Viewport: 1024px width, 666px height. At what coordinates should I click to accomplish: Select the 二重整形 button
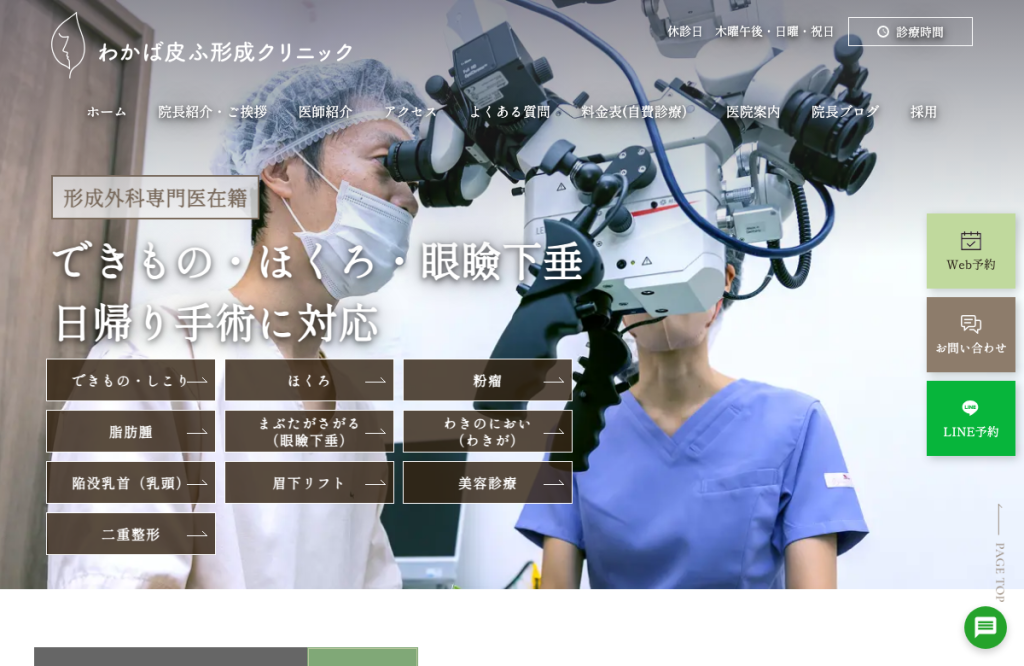pyautogui.click(x=131, y=533)
